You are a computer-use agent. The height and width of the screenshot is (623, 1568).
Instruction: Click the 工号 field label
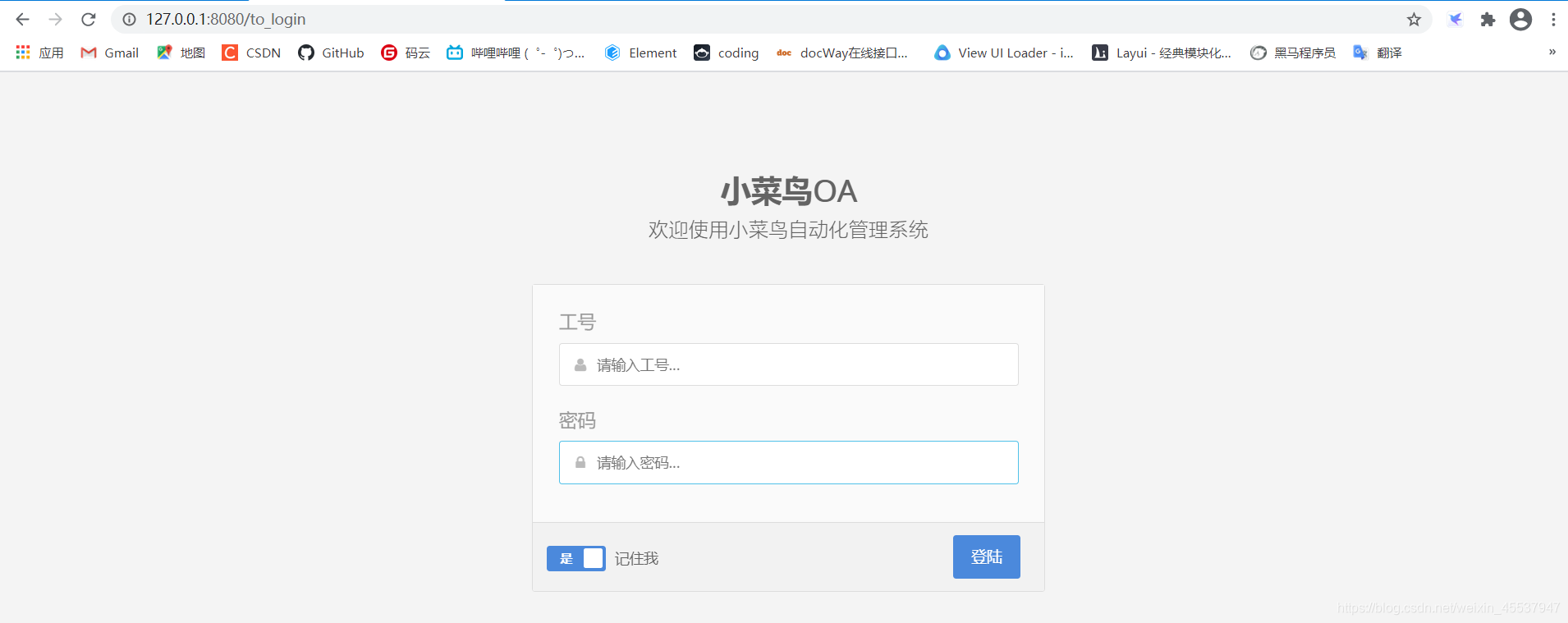pos(577,322)
